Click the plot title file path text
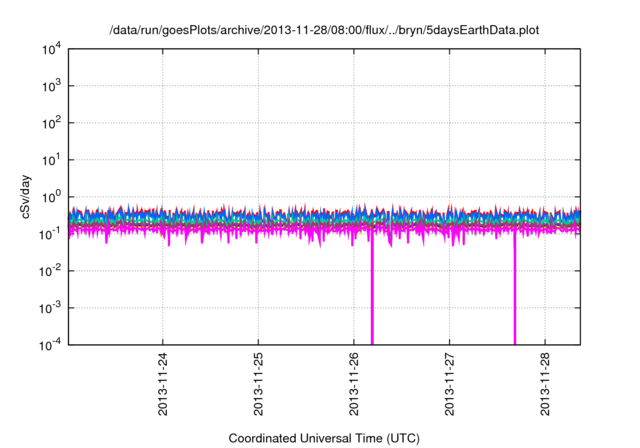 click(324, 31)
